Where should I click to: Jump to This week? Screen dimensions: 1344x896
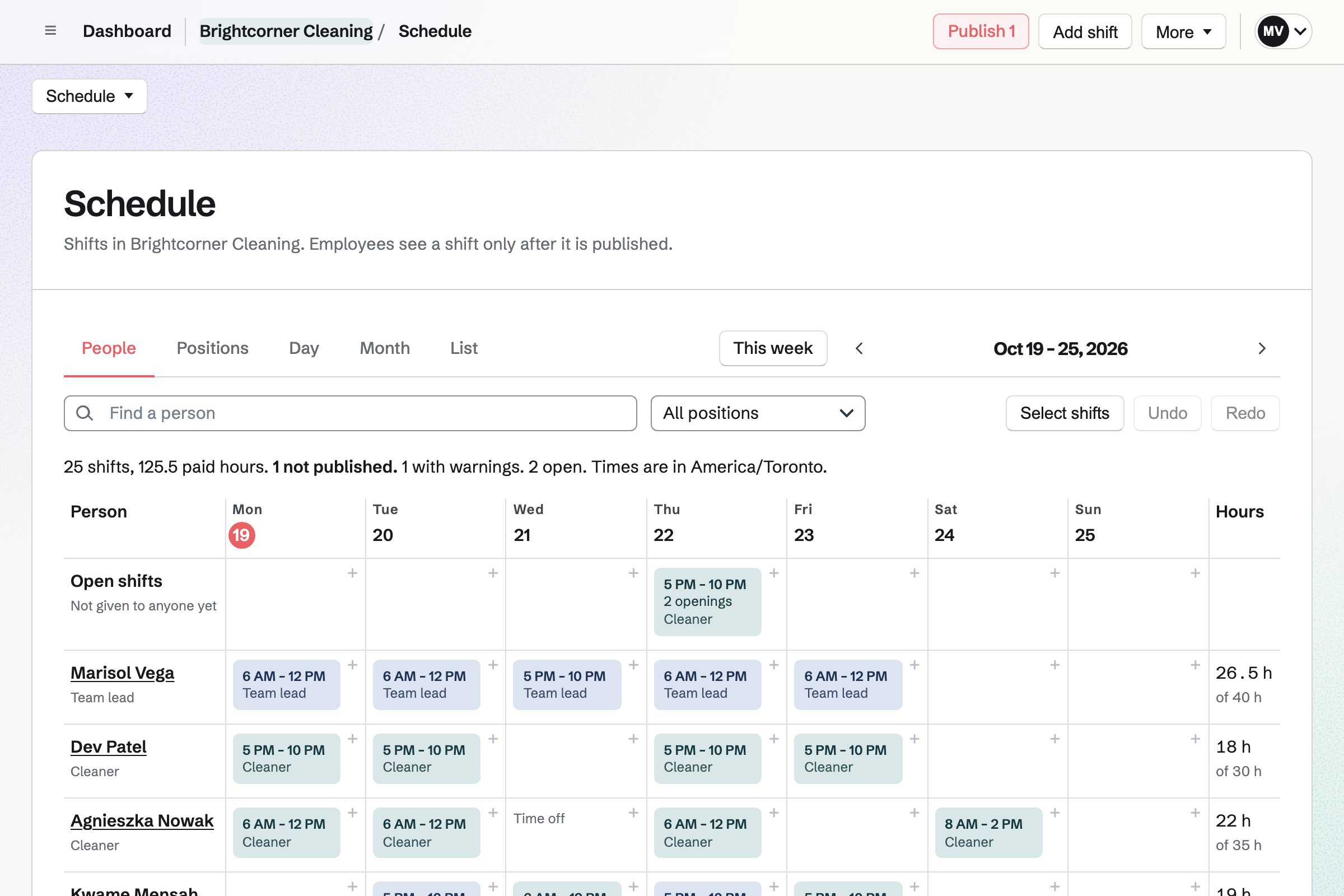coord(773,348)
